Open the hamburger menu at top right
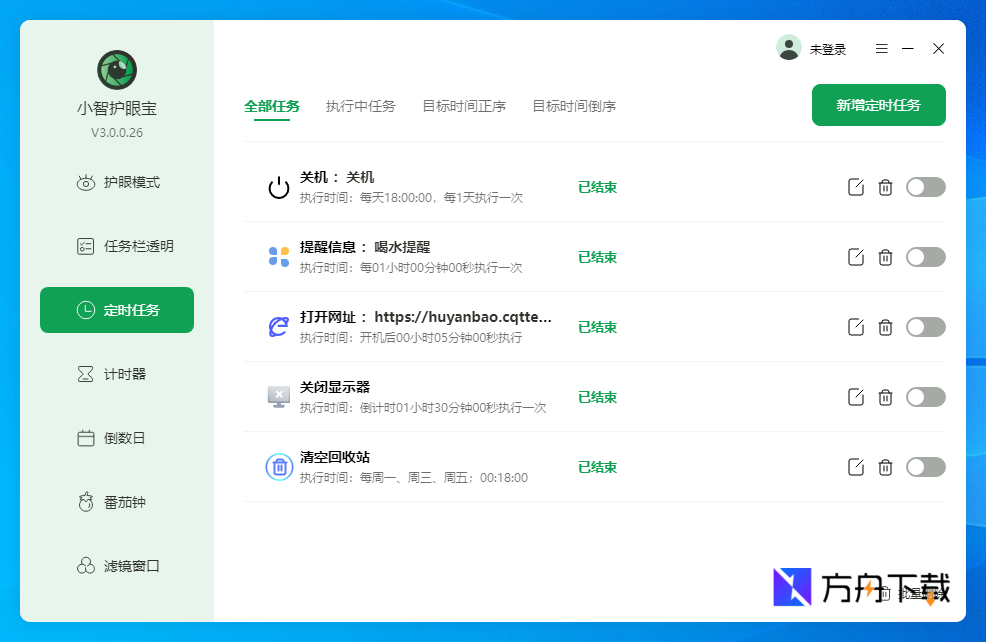Image resolution: width=986 pixels, height=642 pixels. pos(881,47)
